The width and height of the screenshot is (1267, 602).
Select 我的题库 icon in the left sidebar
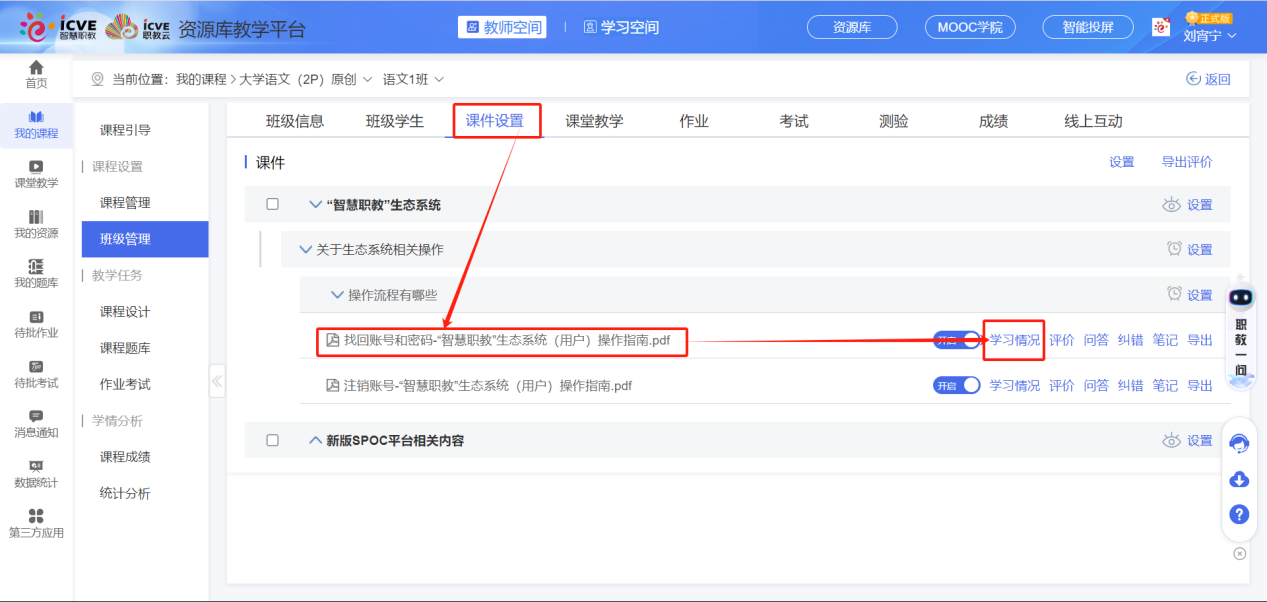click(36, 265)
